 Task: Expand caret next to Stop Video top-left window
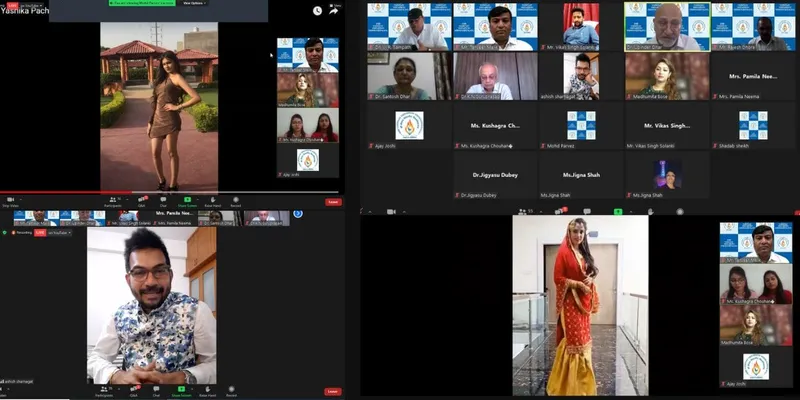point(21,199)
